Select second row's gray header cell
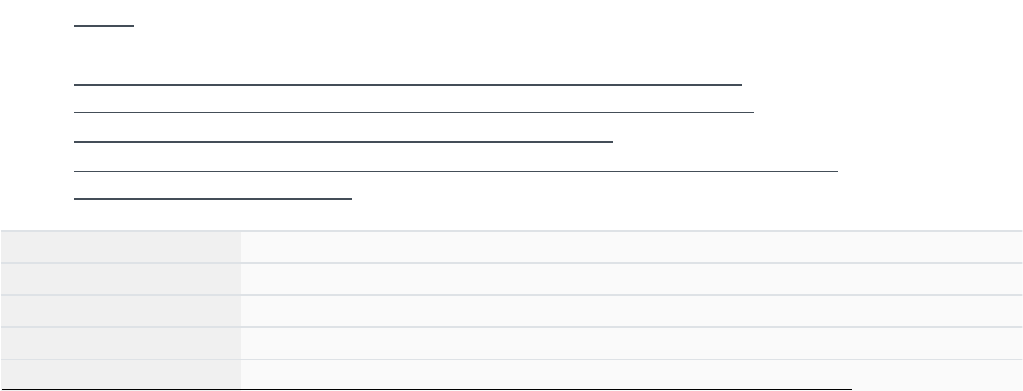Screen dimensions: 1023x391 point(121,279)
